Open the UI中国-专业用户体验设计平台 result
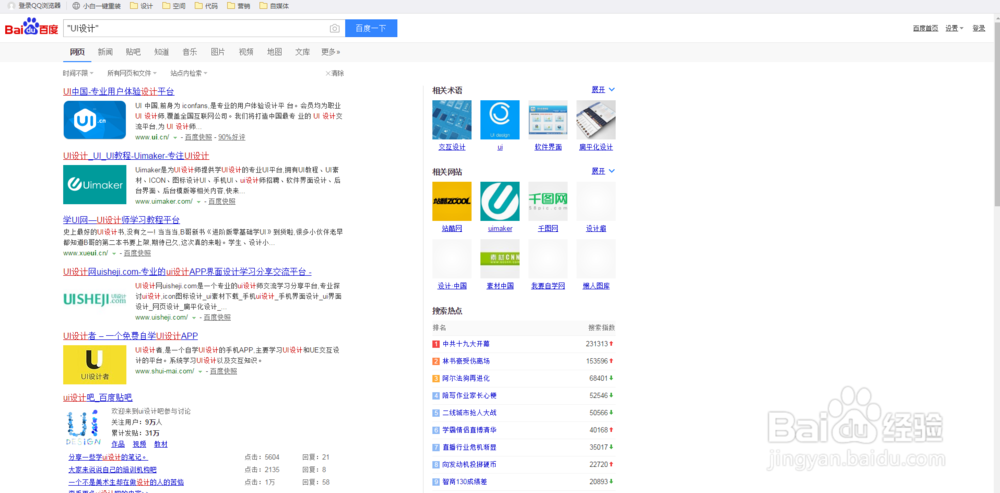This screenshot has height=493, width=1000. pyautogui.click(x=119, y=92)
